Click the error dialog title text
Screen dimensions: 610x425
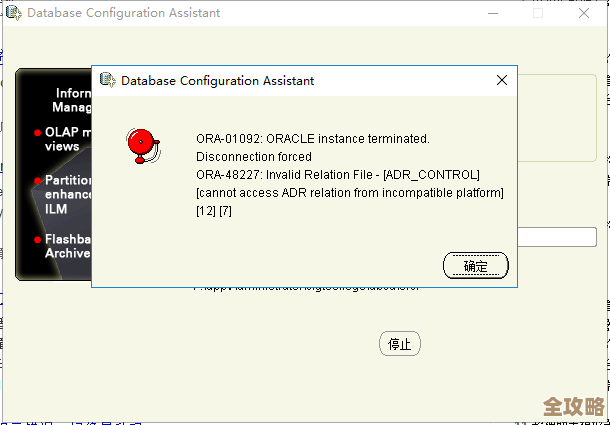(217, 81)
